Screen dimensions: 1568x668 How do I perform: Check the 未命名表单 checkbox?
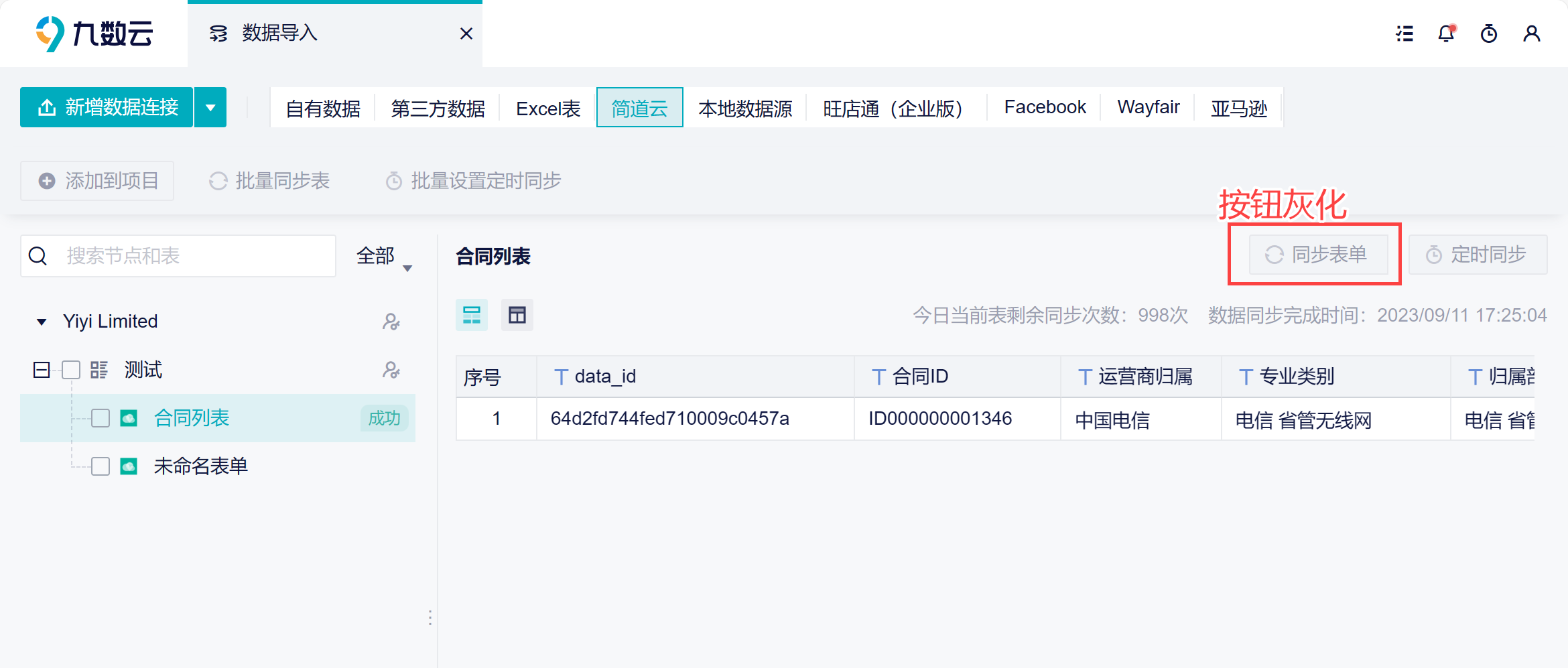coord(101,466)
